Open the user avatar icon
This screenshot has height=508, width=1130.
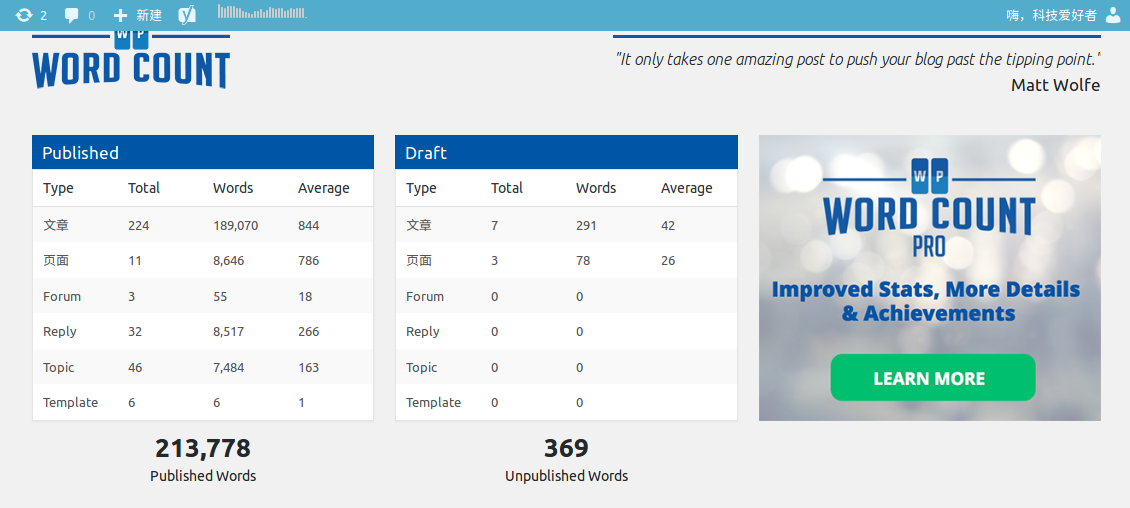(x=1113, y=15)
